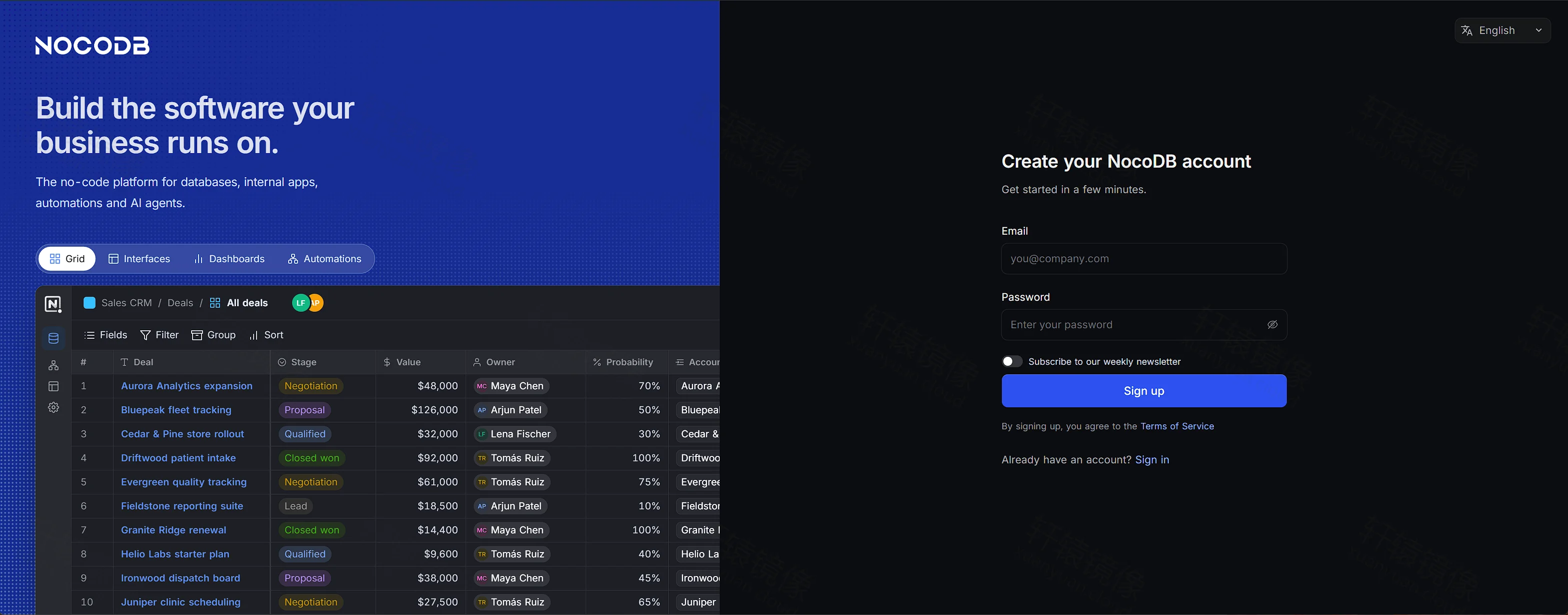This screenshot has width=1568, height=615.
Task: Switch to the Dashboards tab
Action: point(229,259)
